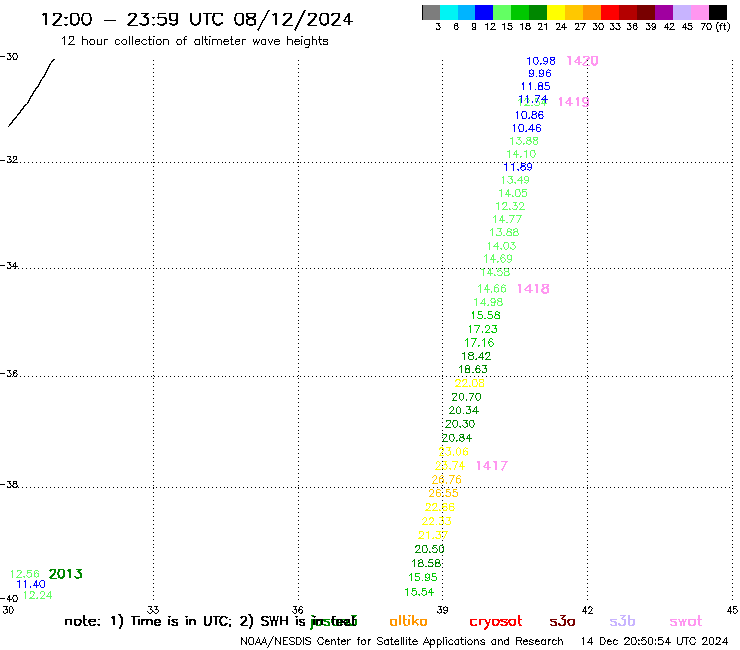Image resolution: width=740 pixels, height=650 pixels.
Task: Click the NOAA/NESDIS Center footer text
Action: coord(402,642)
